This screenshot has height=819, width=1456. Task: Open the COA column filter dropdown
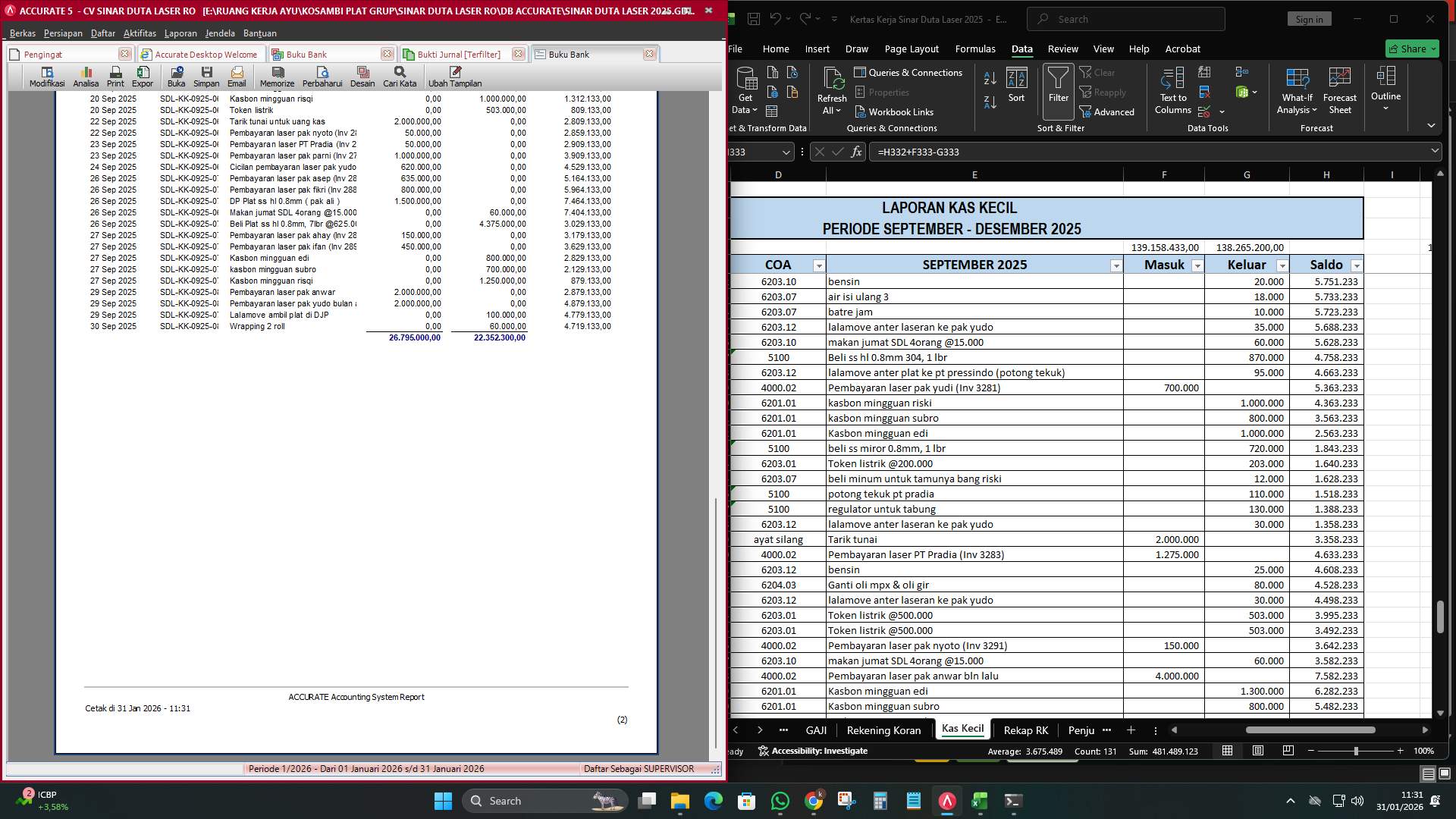tap(819, 265)
